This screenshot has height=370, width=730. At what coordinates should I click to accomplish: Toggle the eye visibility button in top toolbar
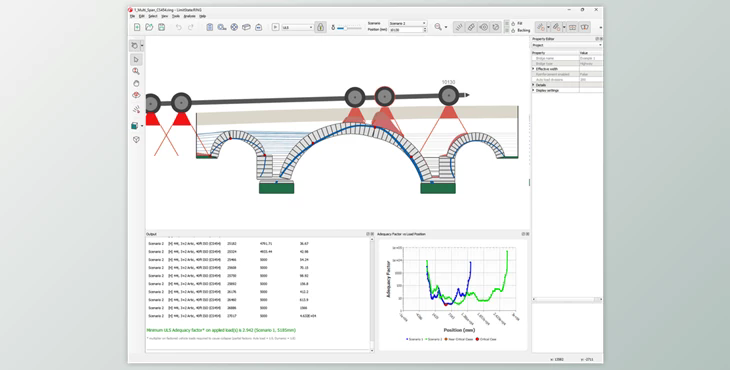click(484, 27)
